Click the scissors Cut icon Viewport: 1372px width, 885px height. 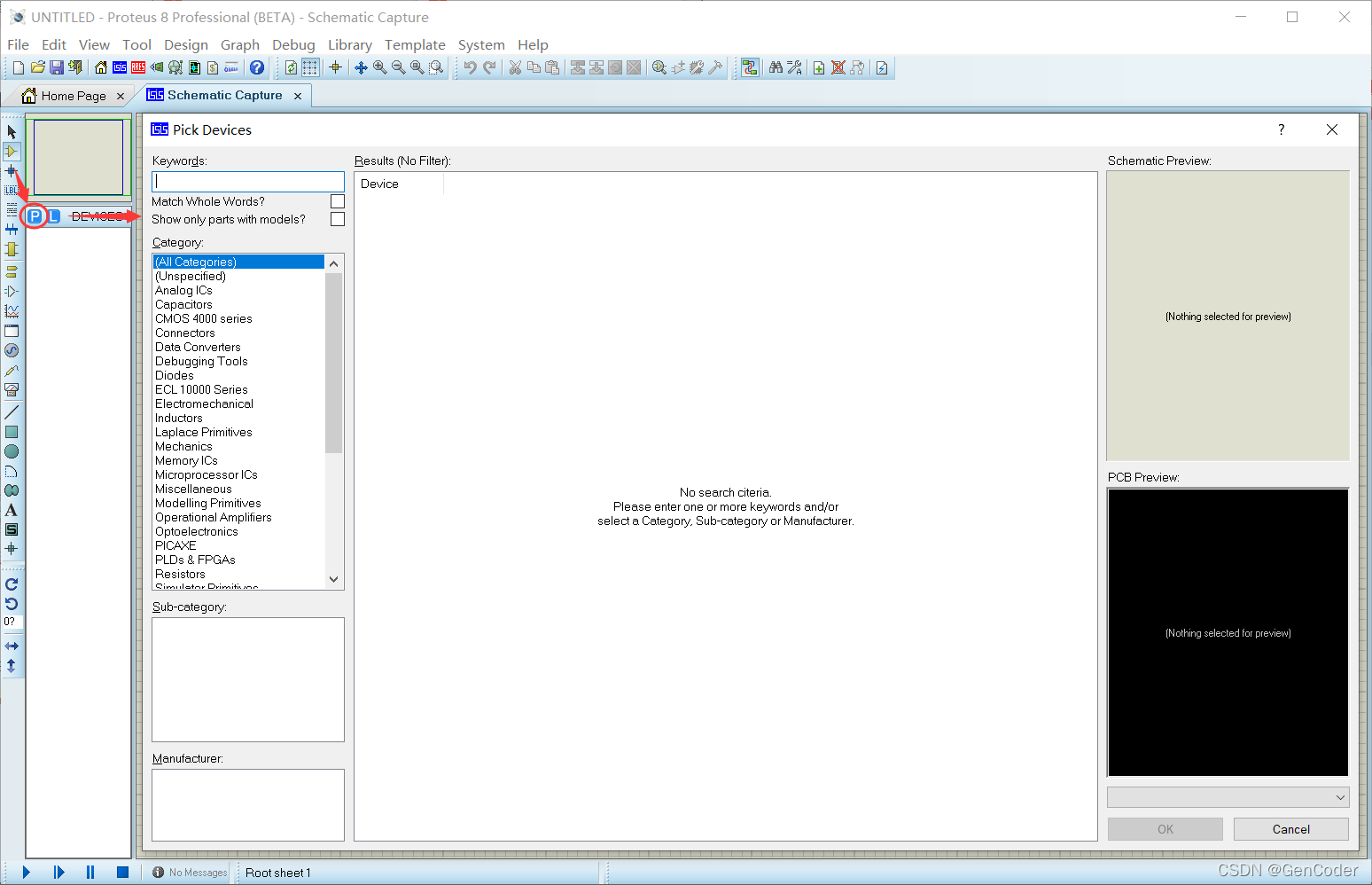515,67
